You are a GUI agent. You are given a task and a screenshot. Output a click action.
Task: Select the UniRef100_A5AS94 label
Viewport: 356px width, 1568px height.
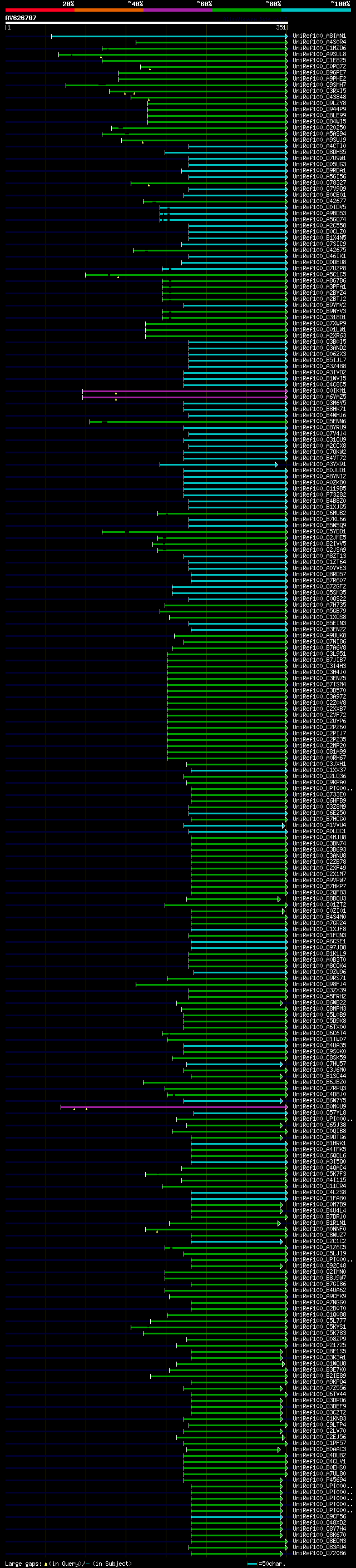pos(319,134)
